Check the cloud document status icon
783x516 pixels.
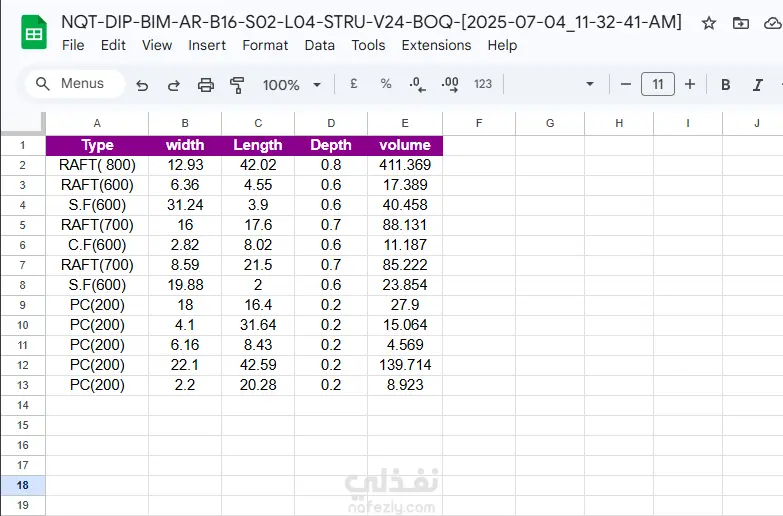coord(773,23)
